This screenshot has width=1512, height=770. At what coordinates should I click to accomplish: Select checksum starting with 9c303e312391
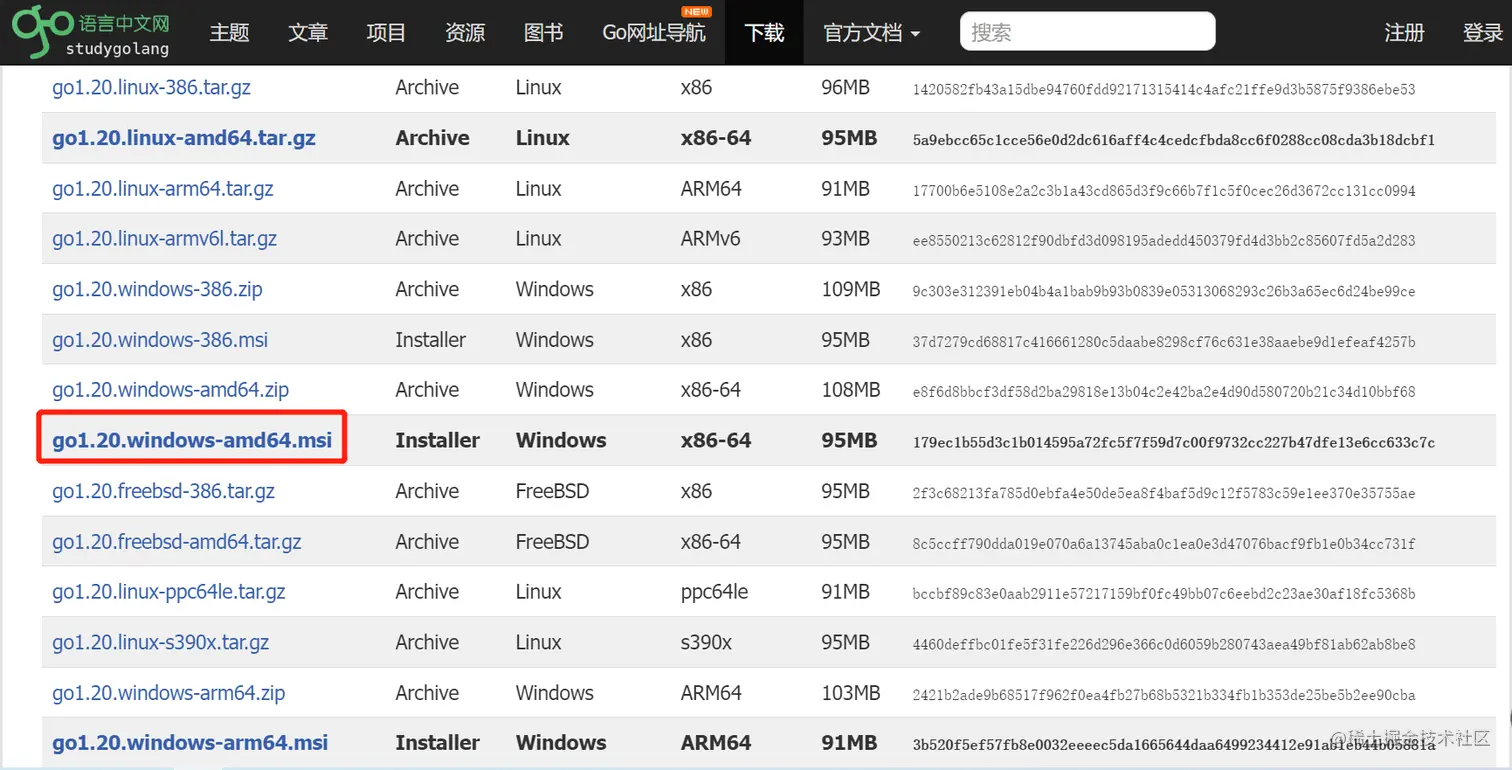[x=1164, y=292]
